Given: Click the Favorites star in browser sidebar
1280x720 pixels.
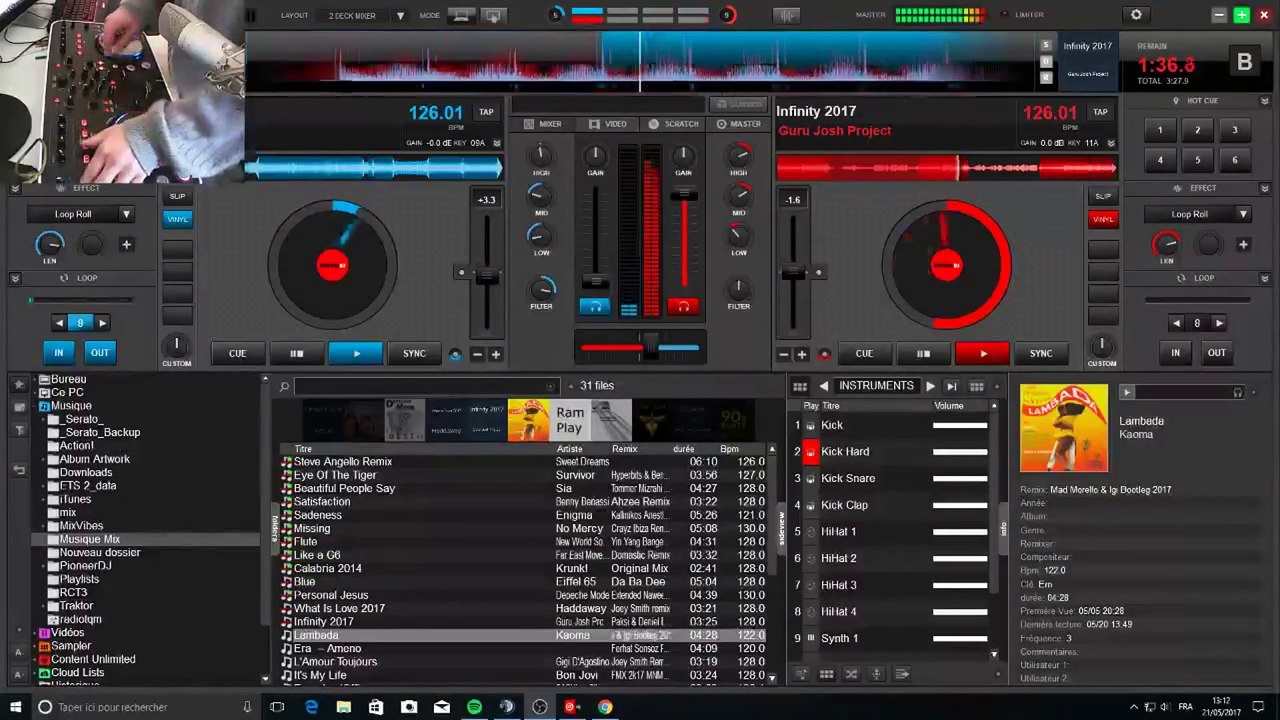Looking at the screenshot, I should (19, 385).
